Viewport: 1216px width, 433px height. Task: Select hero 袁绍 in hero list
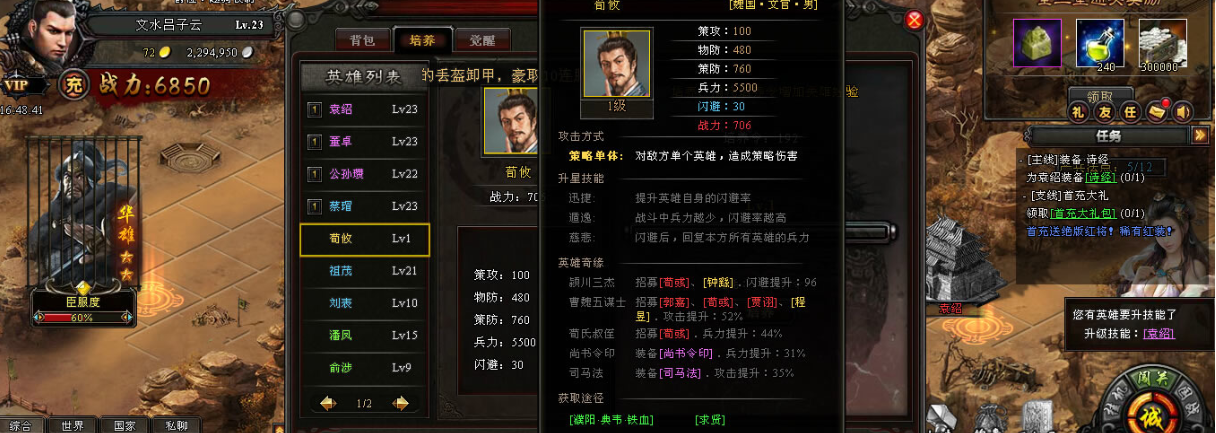pyautogui.click(x=365, y=109)
